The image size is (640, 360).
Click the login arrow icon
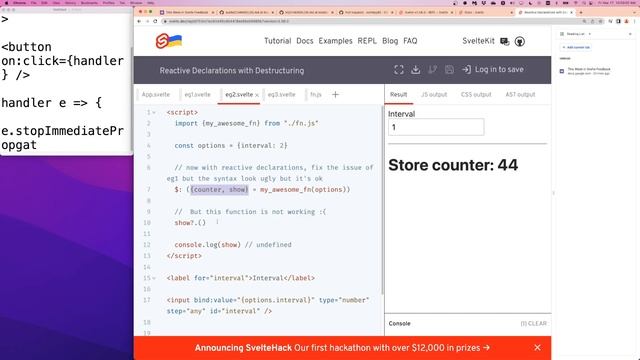[466, 70]
